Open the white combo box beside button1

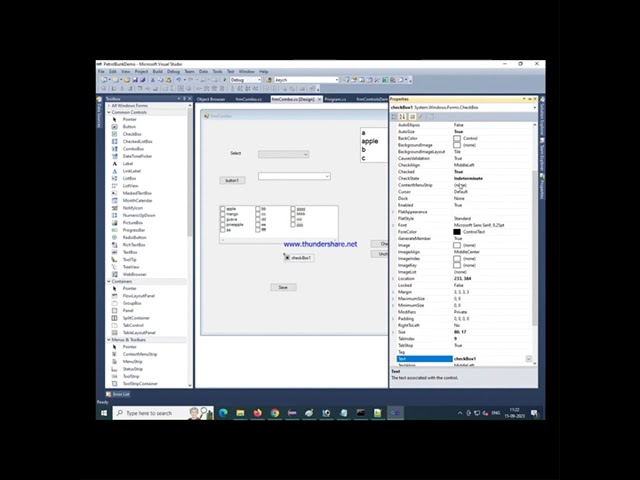327,176
